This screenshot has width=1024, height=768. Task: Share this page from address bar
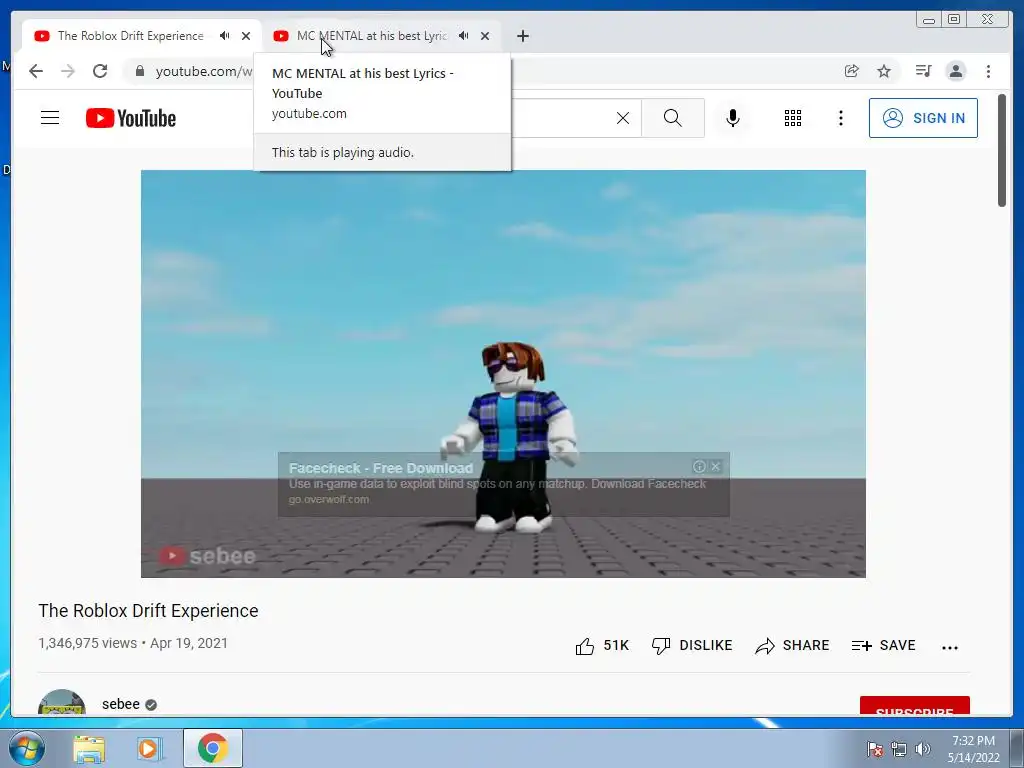tap(851, 71)
